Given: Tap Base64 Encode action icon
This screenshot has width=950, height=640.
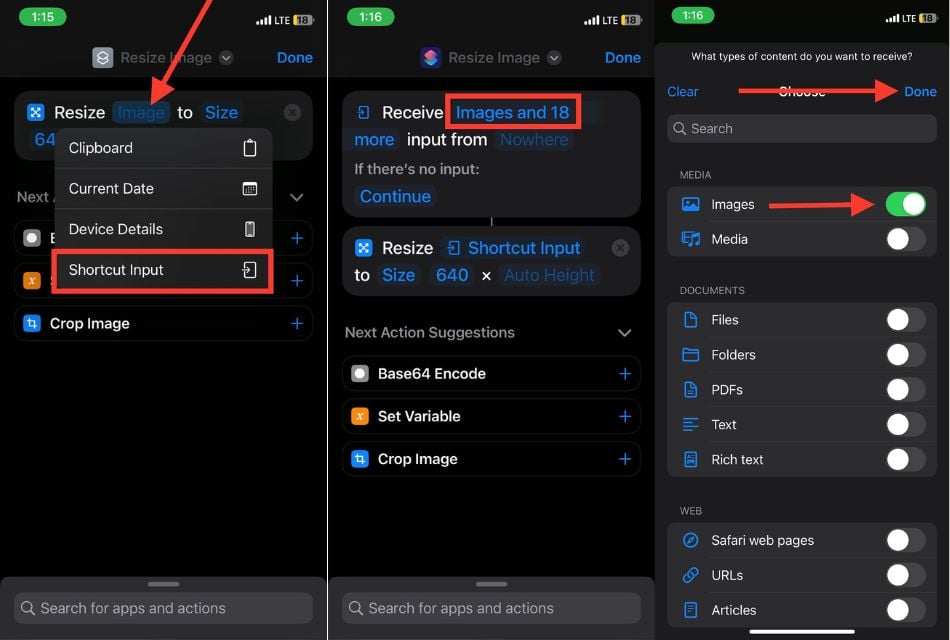Looking at the screenshot, I should click(360, 374).
